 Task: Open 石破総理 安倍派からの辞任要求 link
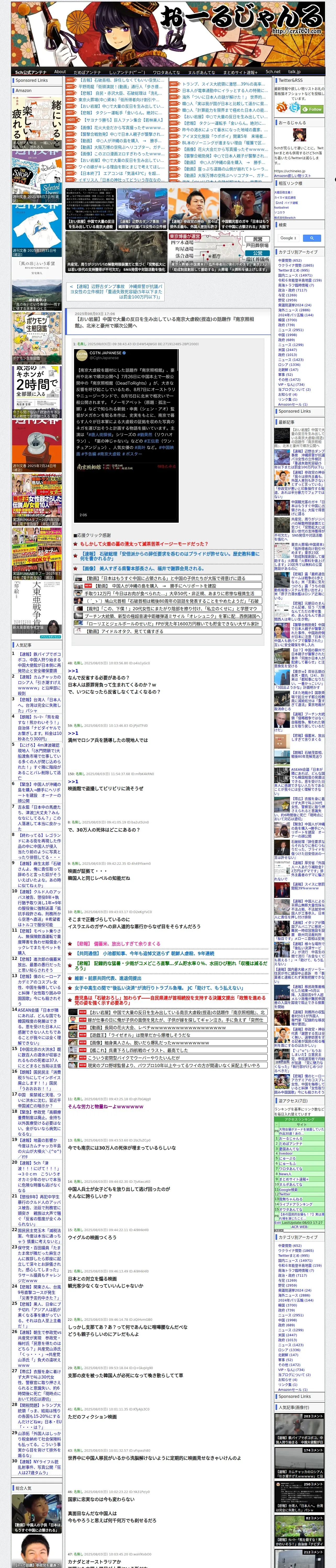point(170,556)
